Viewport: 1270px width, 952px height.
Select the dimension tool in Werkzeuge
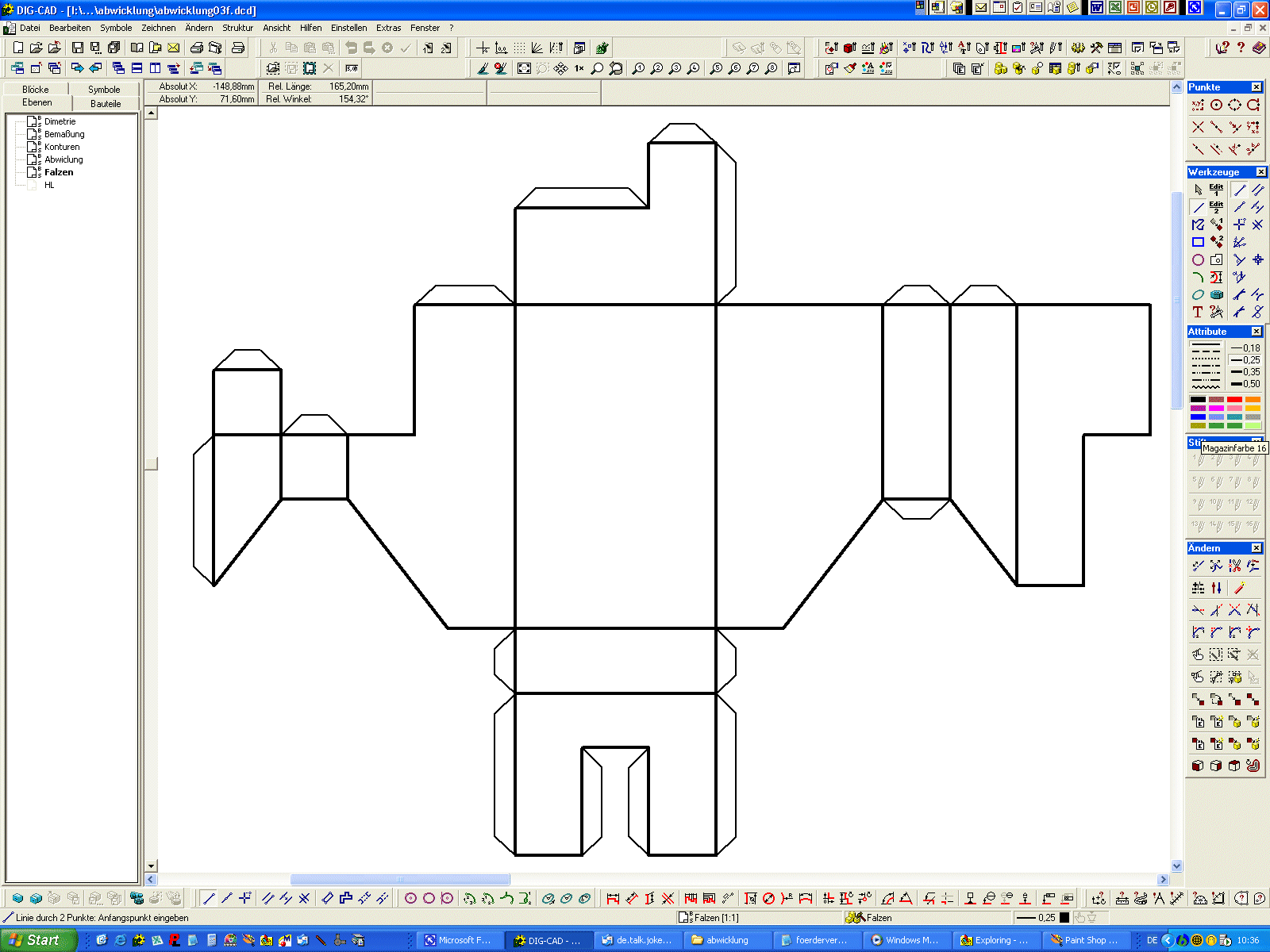coord(1216,277)
